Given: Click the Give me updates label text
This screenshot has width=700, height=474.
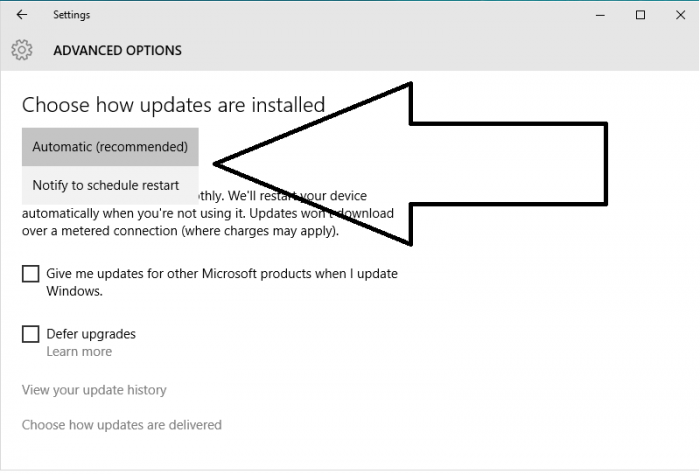Looking at the screenshot, I should (x=223, y=274).
